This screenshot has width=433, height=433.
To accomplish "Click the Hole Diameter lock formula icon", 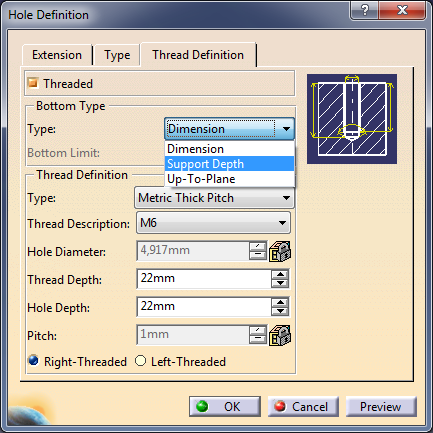I will click(280, 251).
